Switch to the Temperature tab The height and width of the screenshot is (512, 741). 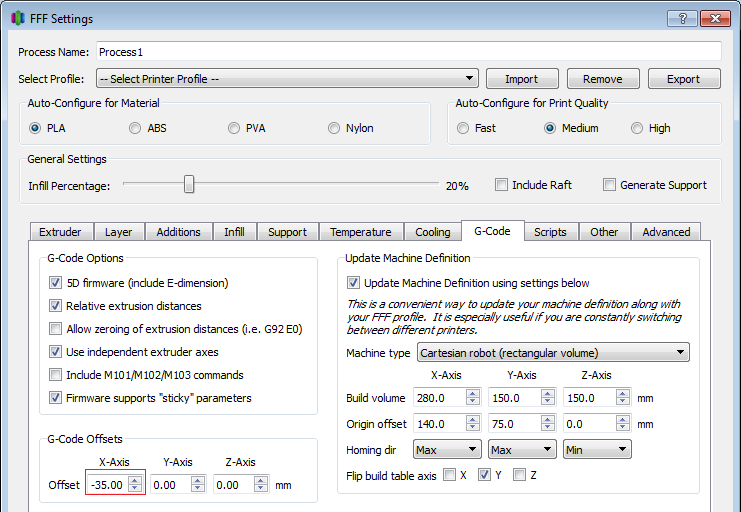click(361, 232)
